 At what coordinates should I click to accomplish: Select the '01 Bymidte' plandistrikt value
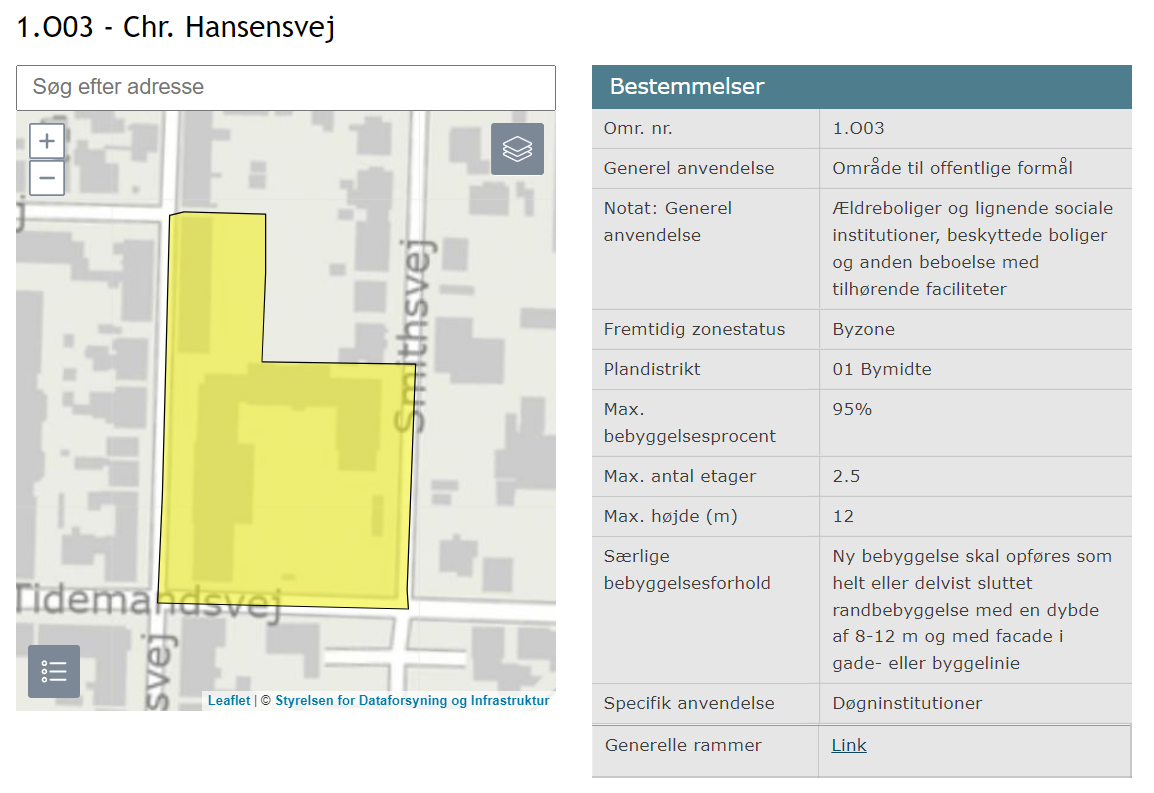pyautogui.click(x=881, y=369)
